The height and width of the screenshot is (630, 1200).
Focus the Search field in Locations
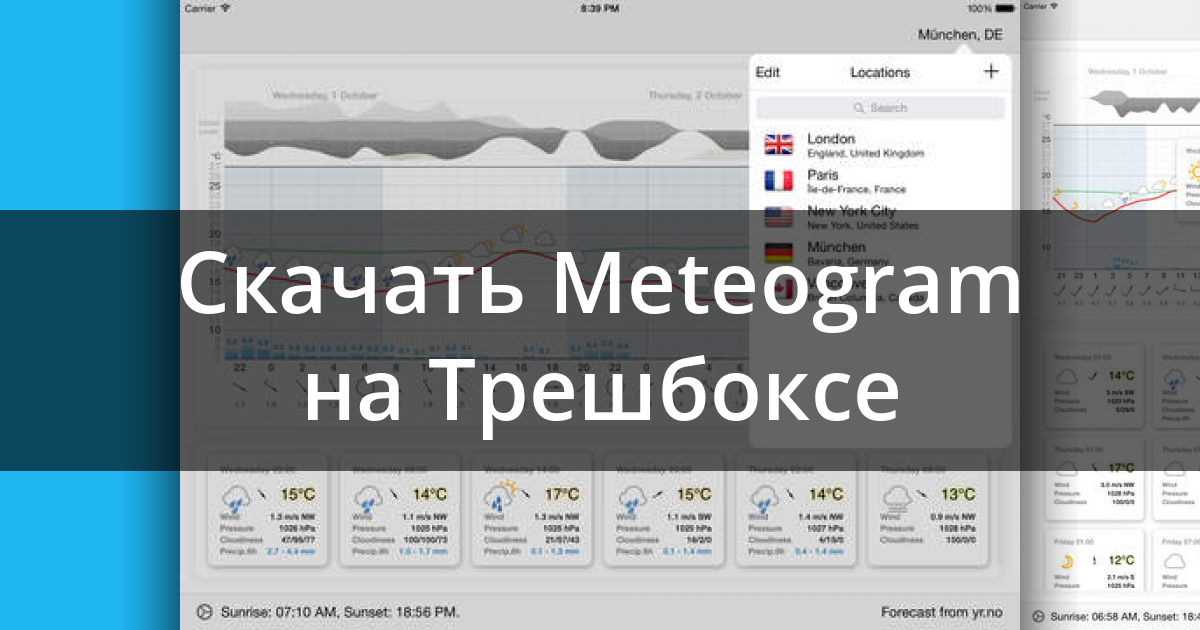pyautogui.click(x=880, y=108)
